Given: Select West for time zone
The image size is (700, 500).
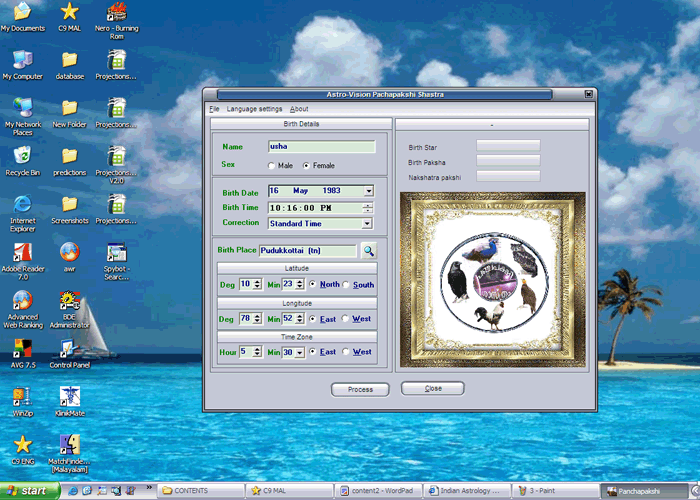Looking at the screenshot, I should 346,352.
